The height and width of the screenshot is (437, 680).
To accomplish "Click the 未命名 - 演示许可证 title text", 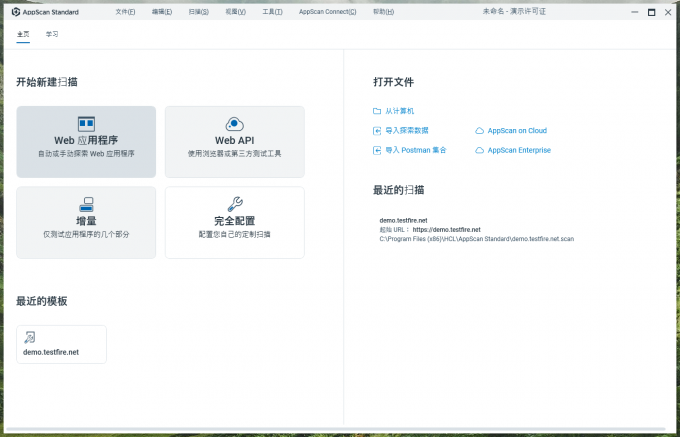I will point(514,12).
